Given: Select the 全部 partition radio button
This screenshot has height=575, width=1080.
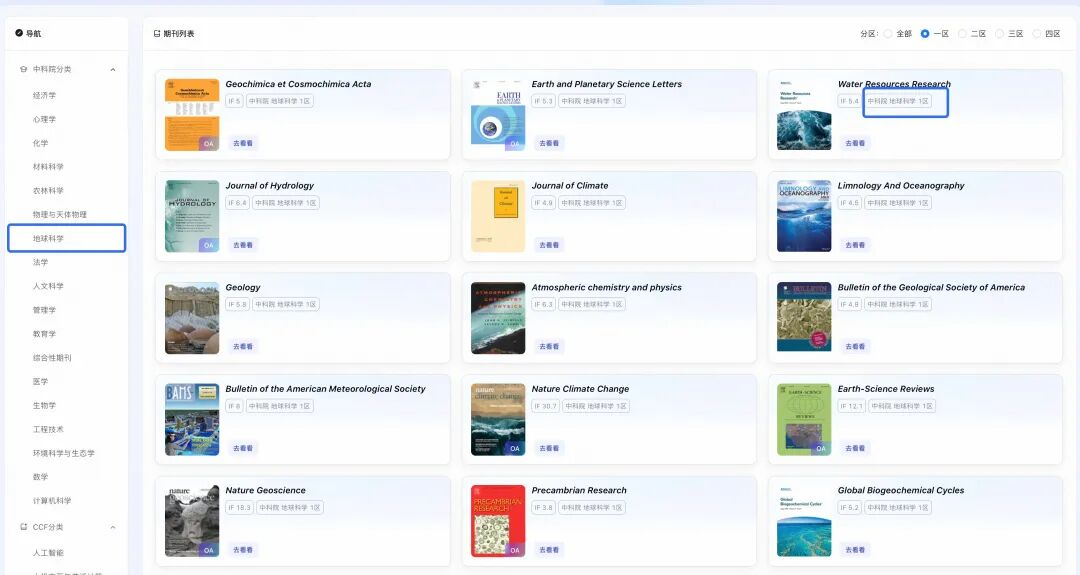Looking at the screenshot, I should pyautogui.click(x=888, y=33).
